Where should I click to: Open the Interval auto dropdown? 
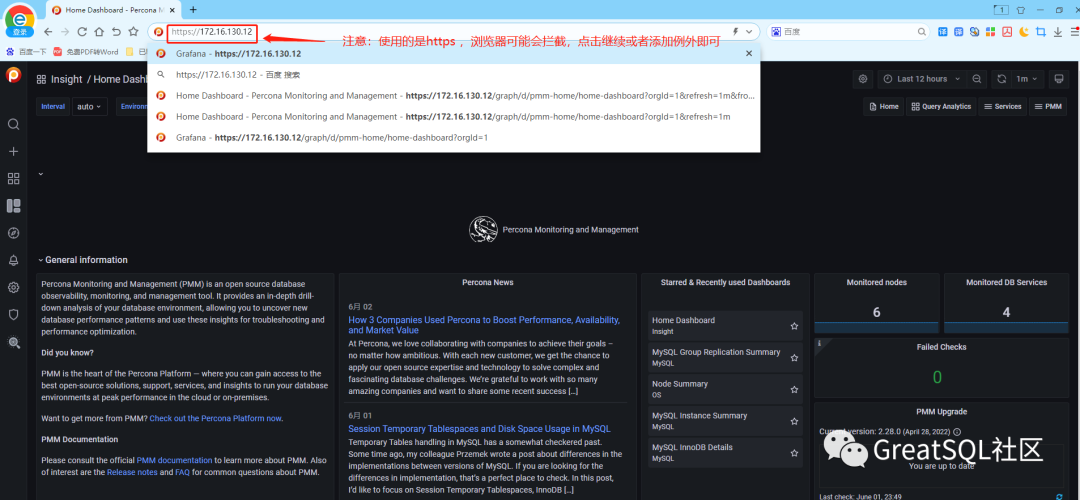[90, 107]
